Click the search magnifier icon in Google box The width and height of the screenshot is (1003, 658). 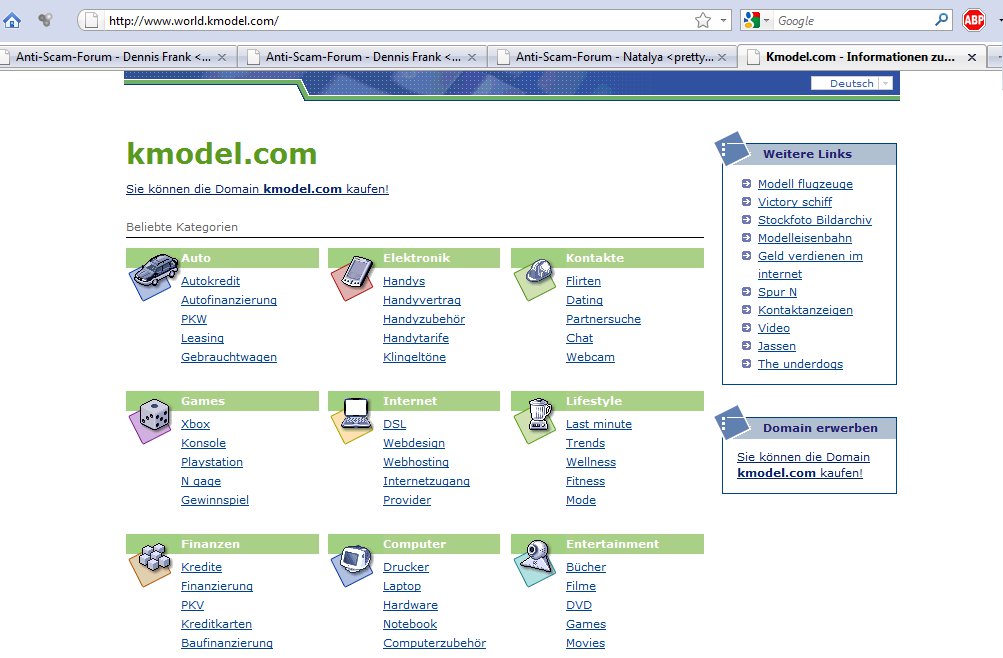[x=941, y=20]
